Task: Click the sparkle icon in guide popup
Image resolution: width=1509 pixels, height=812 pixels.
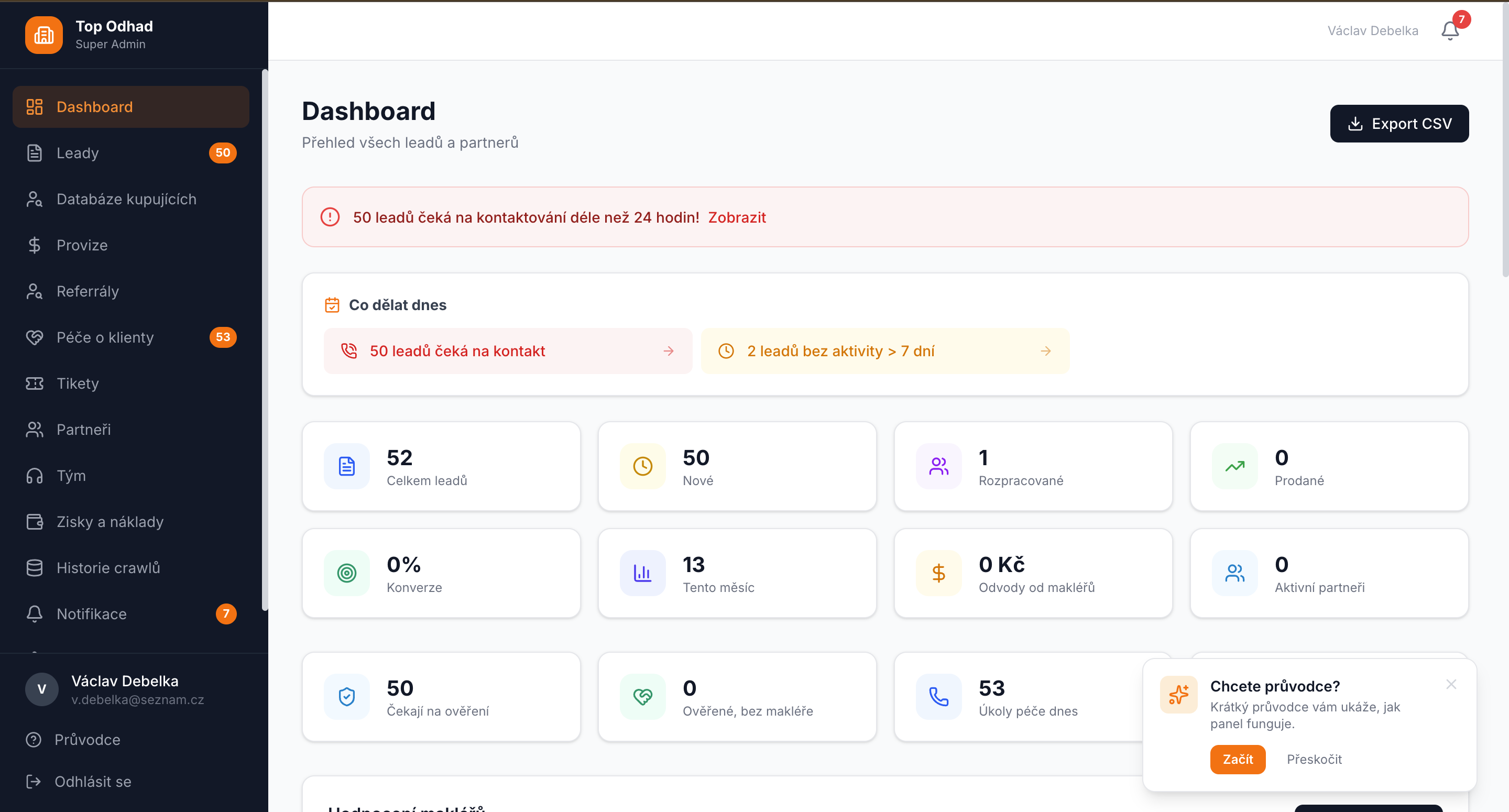Action: (x=1178, y=695)
